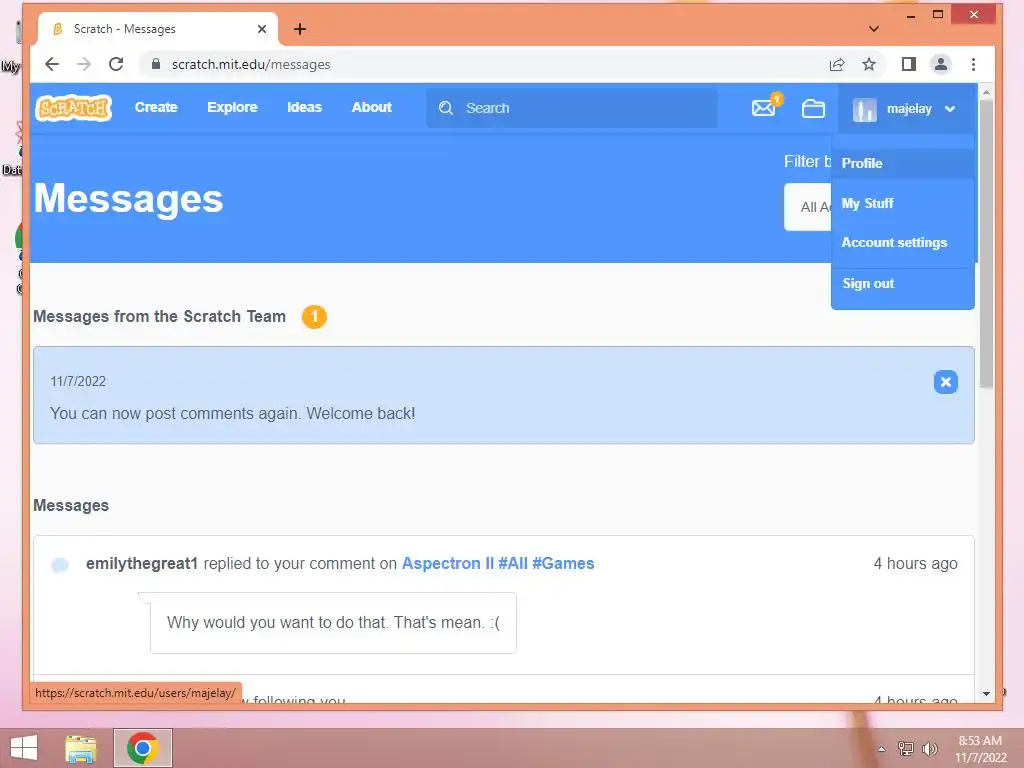Select My Stuff from the account dropdown
This screenshot has height=768, width=1024.
click(x=903, y=203)
